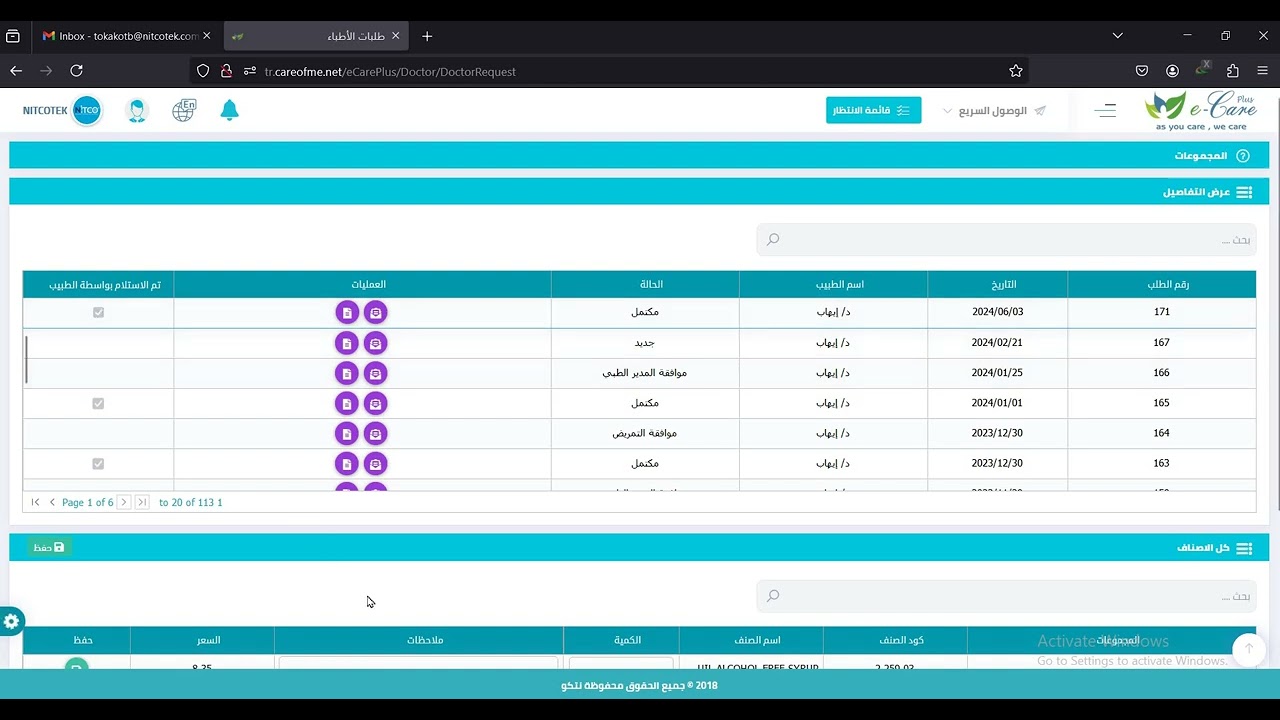Click the items search بحث field
The width and height of the screenshot is (1280, 720).
tap(1006, 596)
